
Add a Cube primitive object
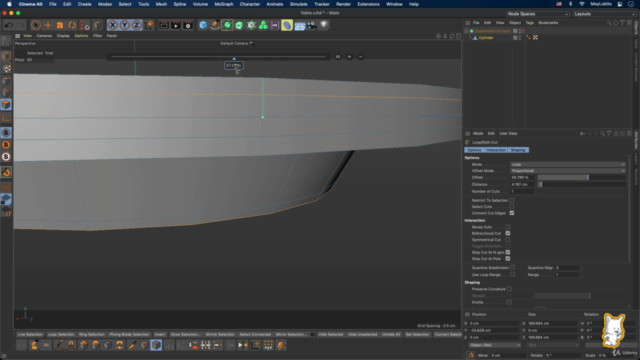tap(203, 25)
